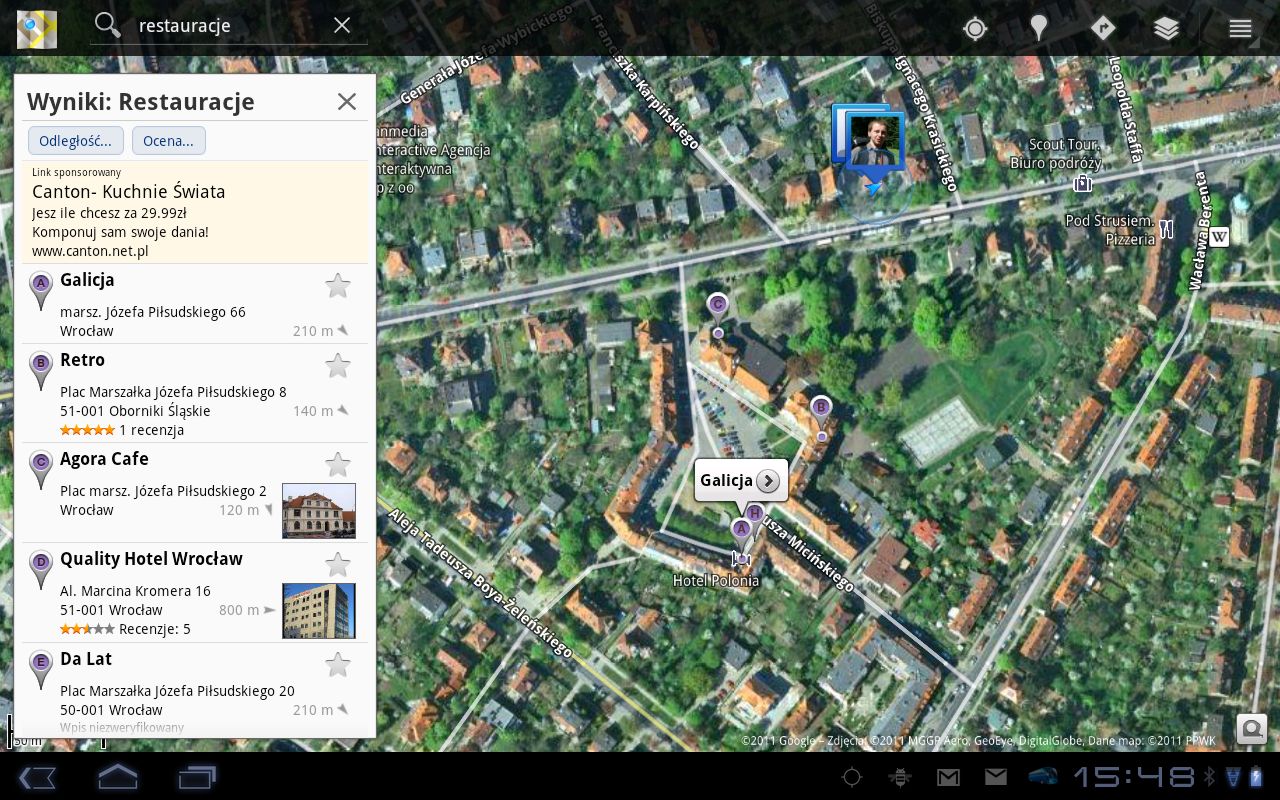Star the Galicja result
This screenshot has width=1280, height=800.
pyautogui.click(x=338, y=286)
